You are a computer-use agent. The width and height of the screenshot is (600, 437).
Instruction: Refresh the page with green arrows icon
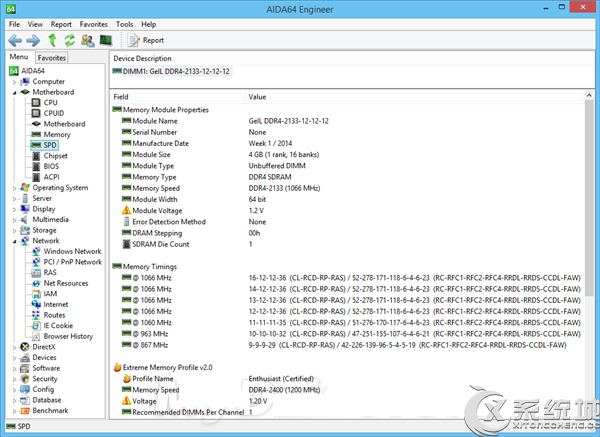(70, 40)
